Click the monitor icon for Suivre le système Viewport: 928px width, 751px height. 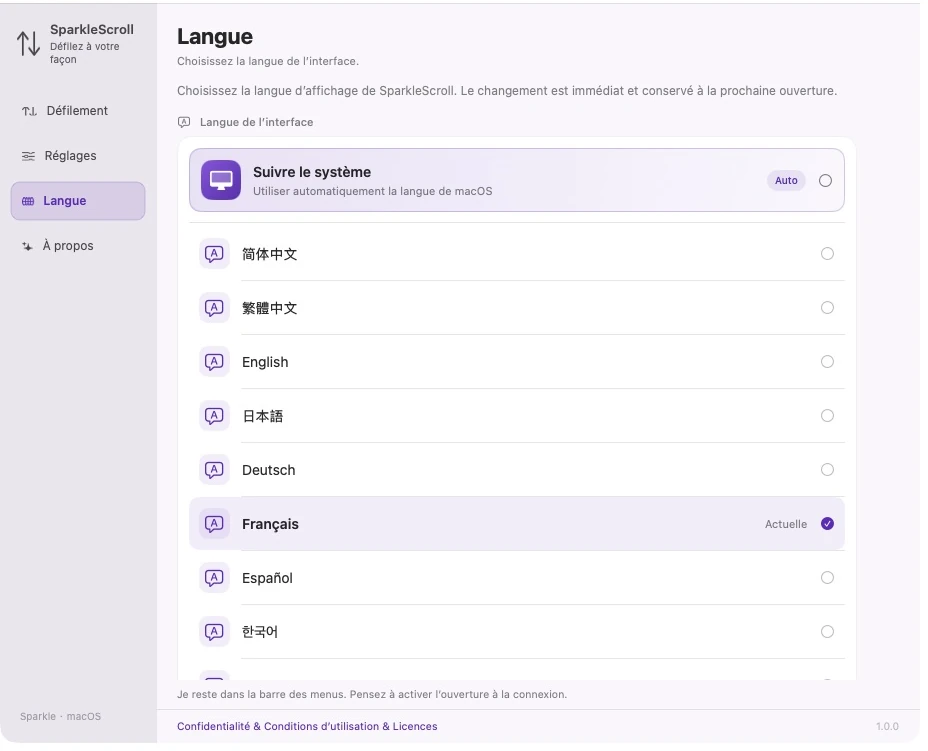point(221,180)
